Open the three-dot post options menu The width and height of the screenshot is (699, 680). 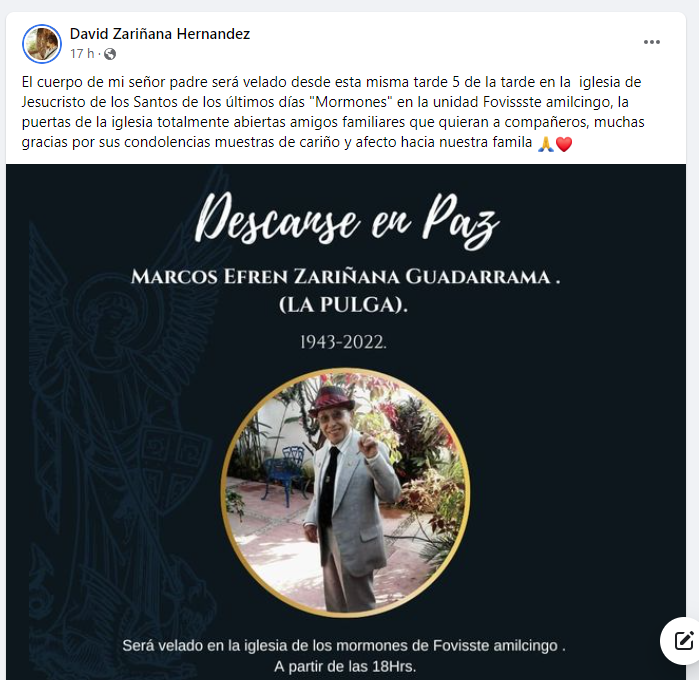651,42
